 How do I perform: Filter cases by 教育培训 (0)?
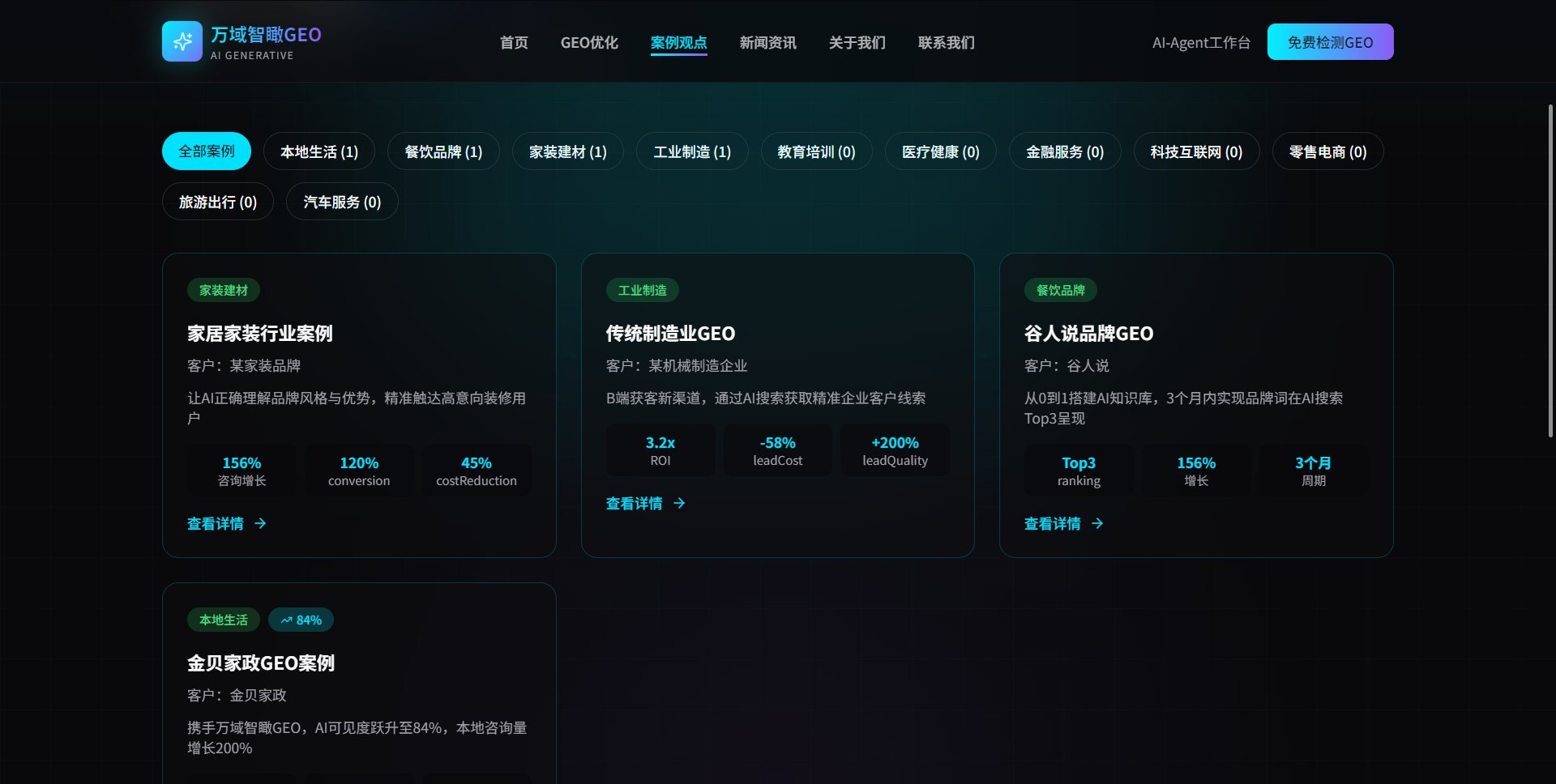[x=816, y=151]
